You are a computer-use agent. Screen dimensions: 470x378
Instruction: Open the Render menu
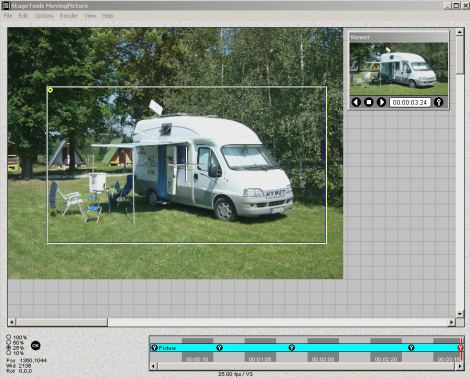(x=69, y=16)
